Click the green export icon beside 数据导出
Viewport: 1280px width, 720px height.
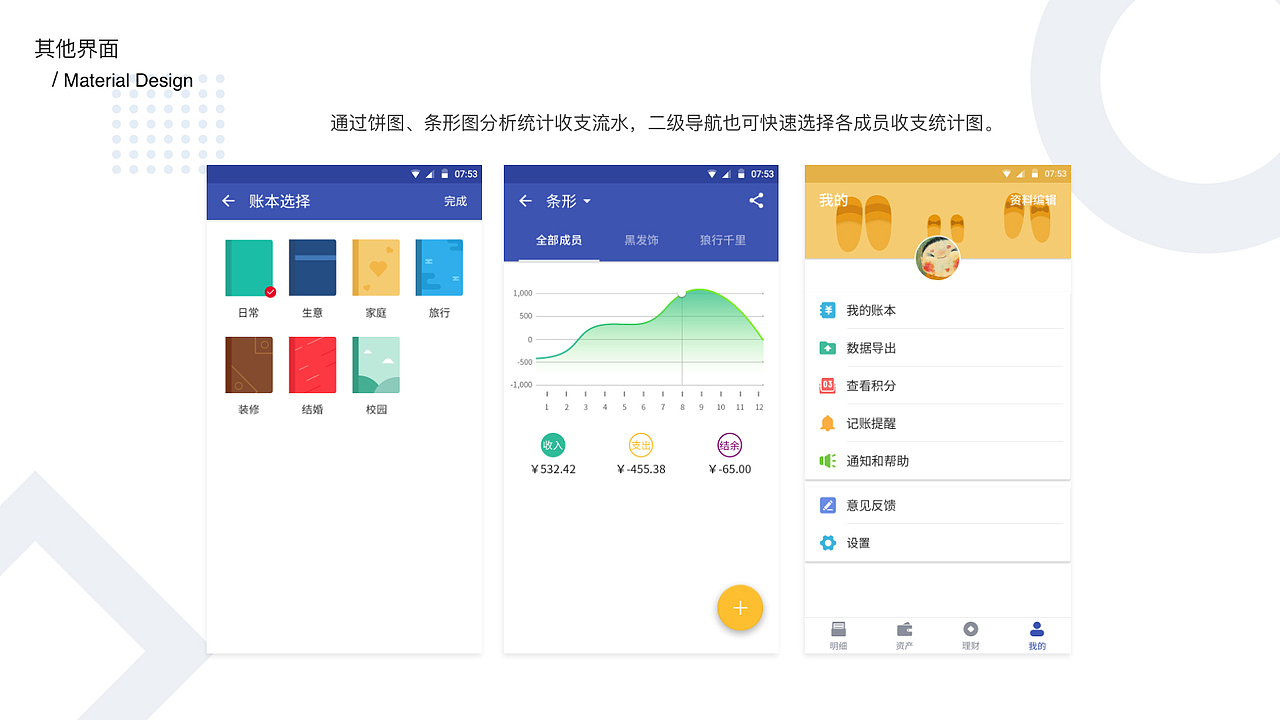827,348
